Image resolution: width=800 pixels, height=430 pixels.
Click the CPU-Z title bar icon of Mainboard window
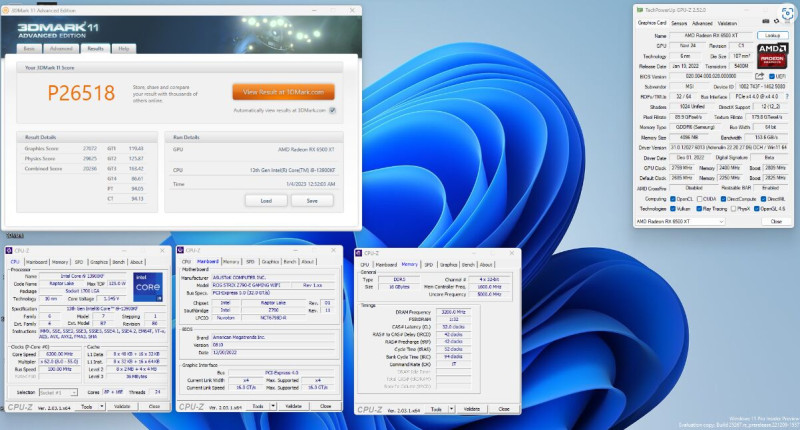pos(180,250)
